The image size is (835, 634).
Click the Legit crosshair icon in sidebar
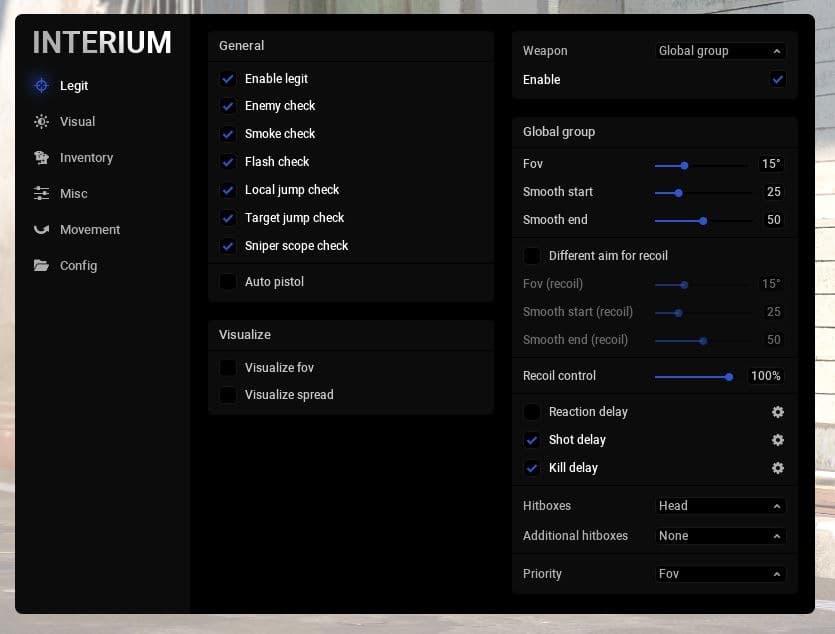[41, 86]
